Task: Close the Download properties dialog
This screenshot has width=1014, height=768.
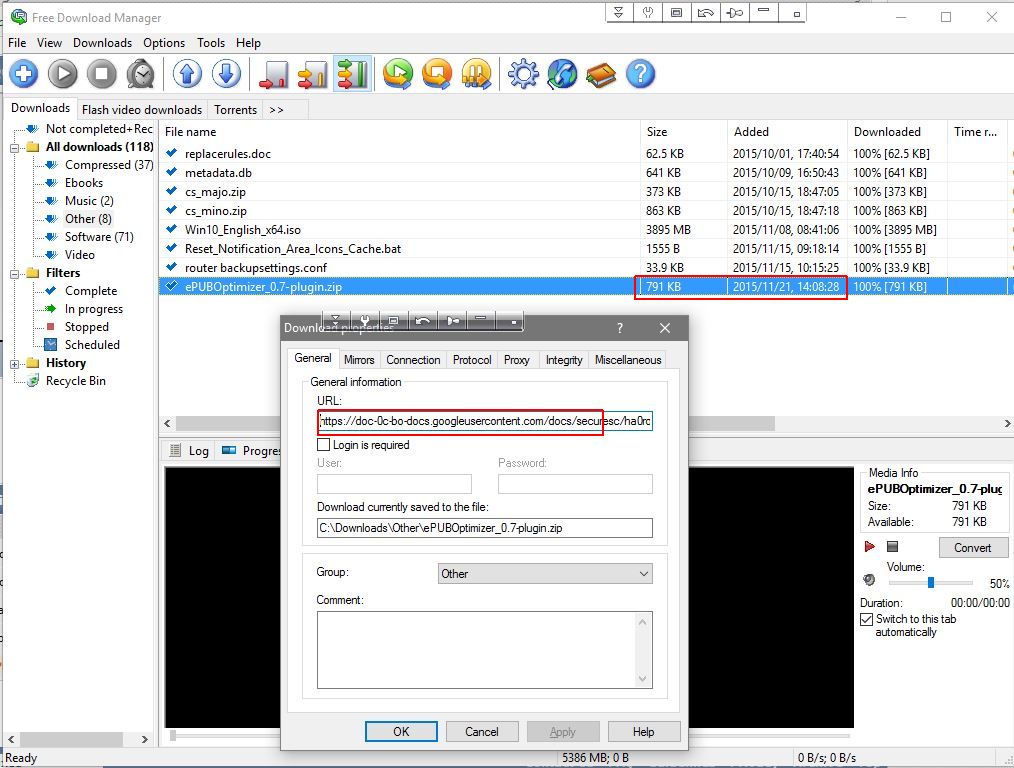Action: pyautogui.click(x=665, y=328)
